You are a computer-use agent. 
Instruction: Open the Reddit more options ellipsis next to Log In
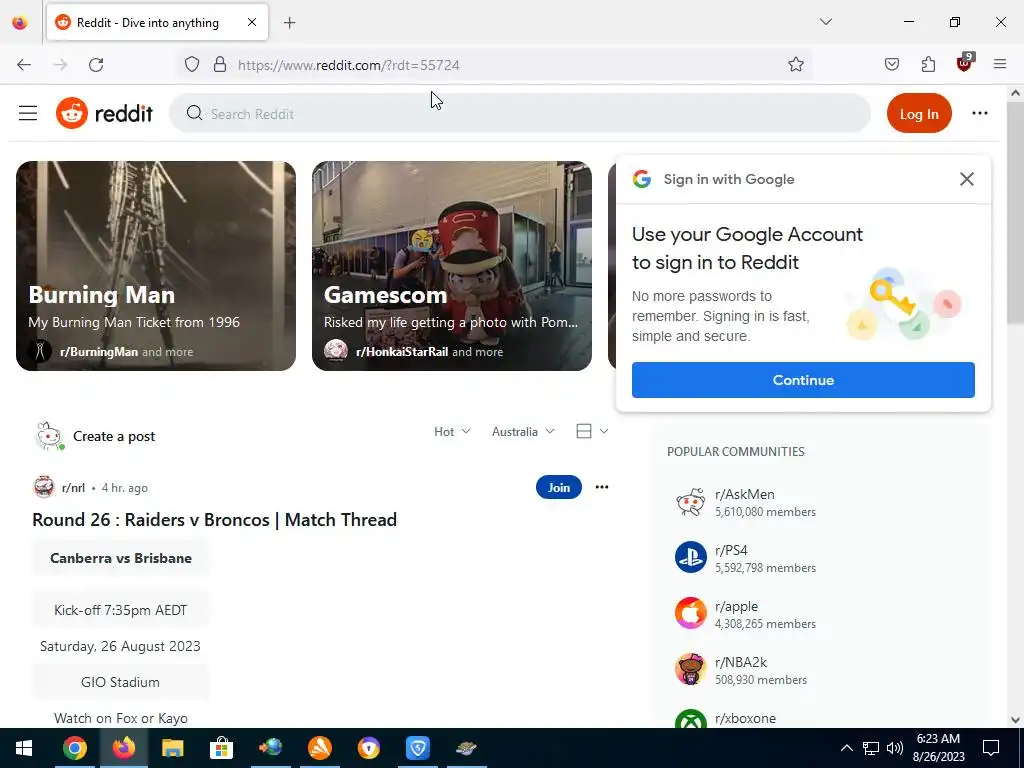980,114
